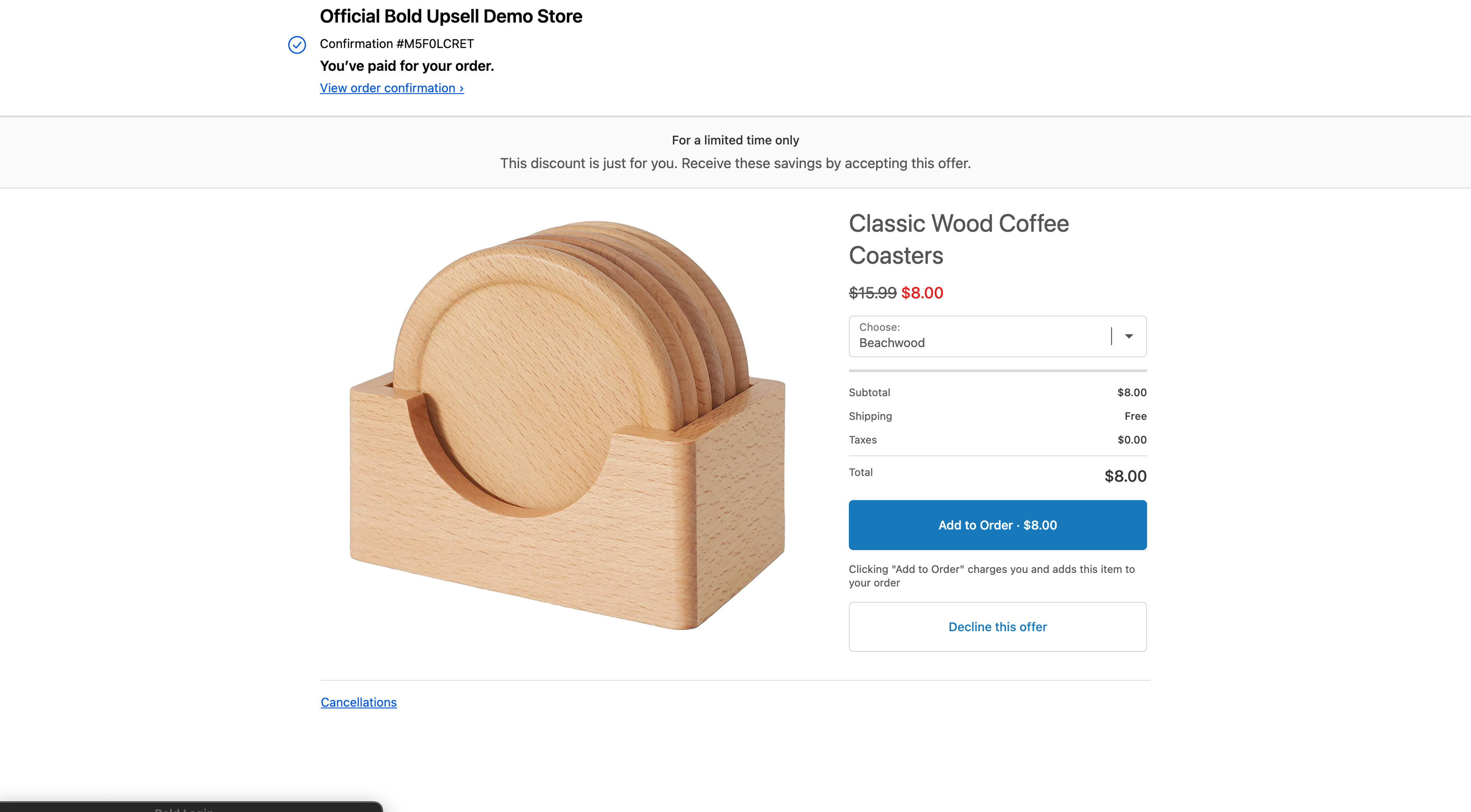Click the "For a limited time only" banner
Screen dimensions: 1471x812
tap(735, 140)
